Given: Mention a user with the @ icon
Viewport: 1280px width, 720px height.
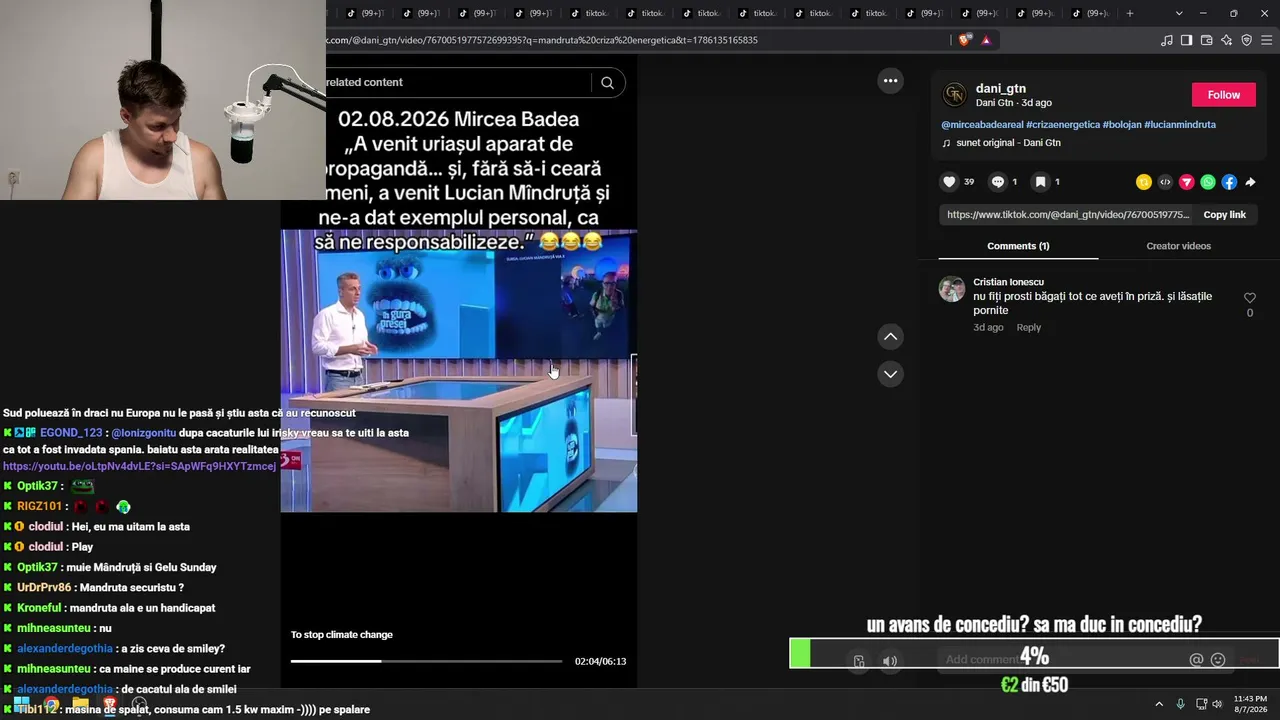Looking at the screenshot, I should (1196, 660).
